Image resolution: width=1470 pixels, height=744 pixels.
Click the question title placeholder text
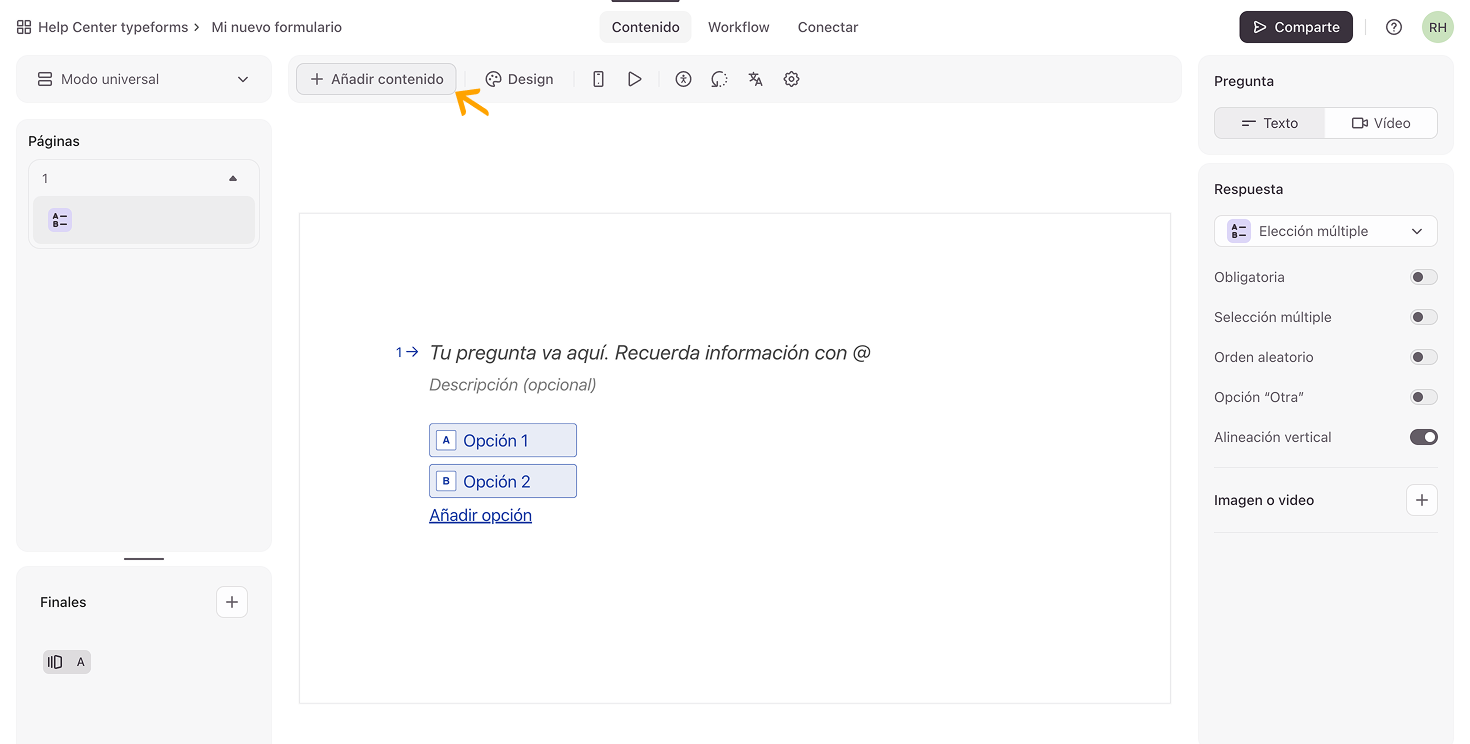point(650,352)
